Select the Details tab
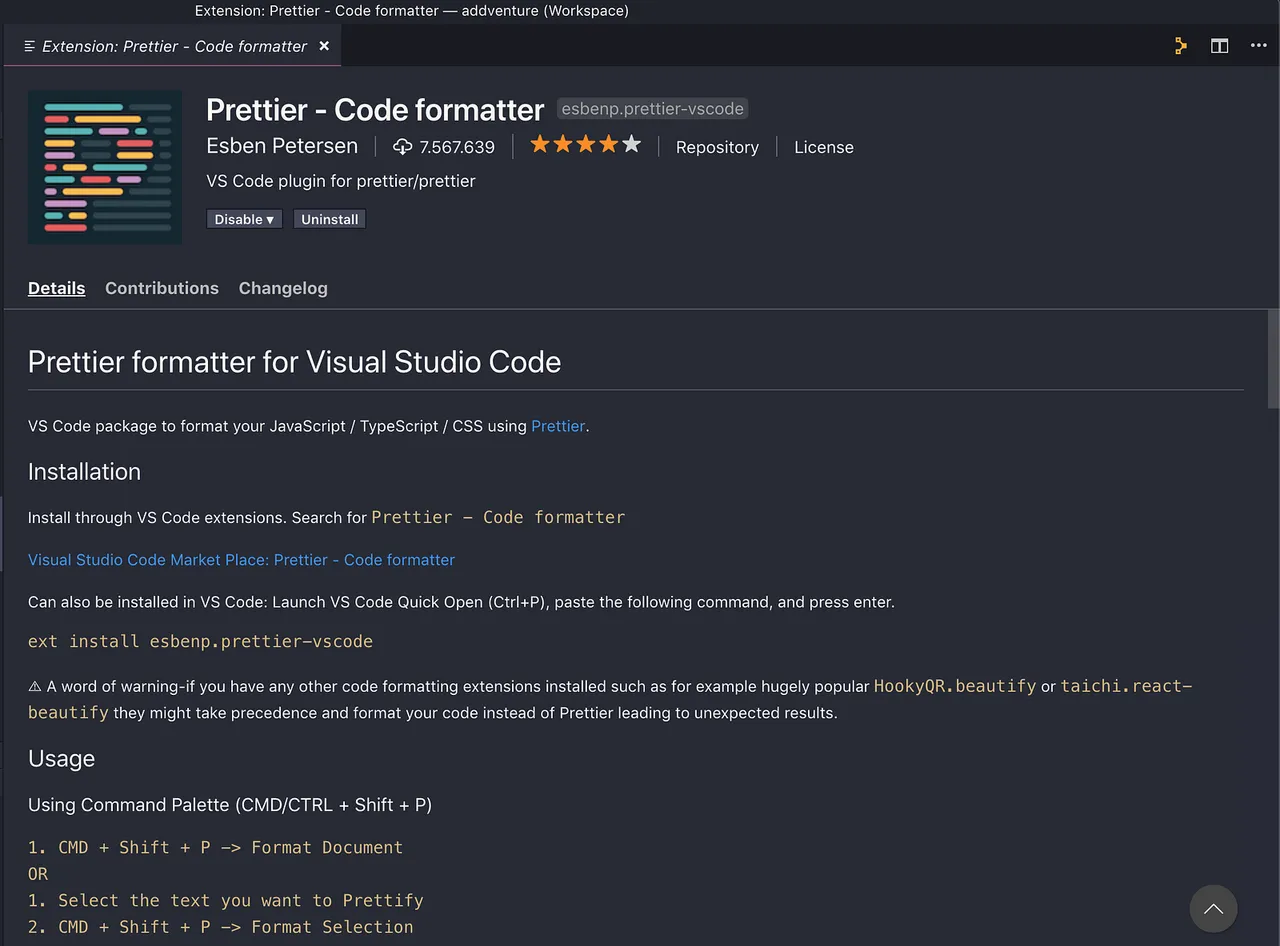 [x=56, y=288]
